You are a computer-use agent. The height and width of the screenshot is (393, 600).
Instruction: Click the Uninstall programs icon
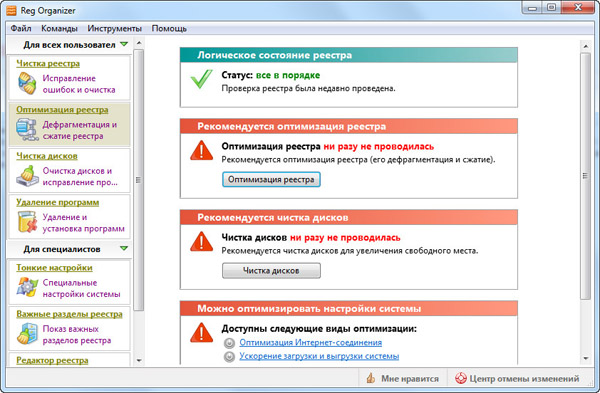[x=27, y=222]
